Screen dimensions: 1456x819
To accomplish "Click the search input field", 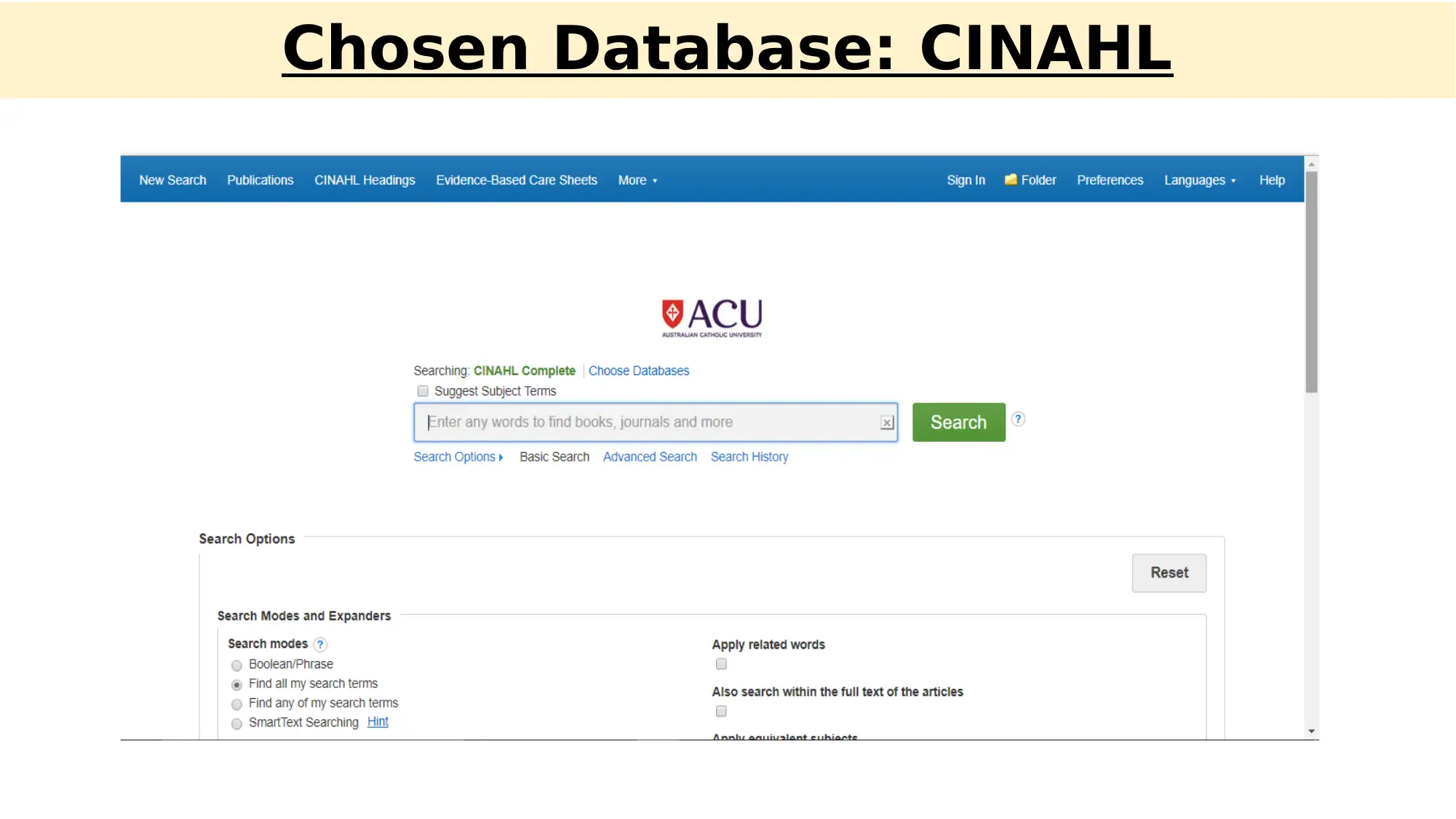I will coord(655,421).
